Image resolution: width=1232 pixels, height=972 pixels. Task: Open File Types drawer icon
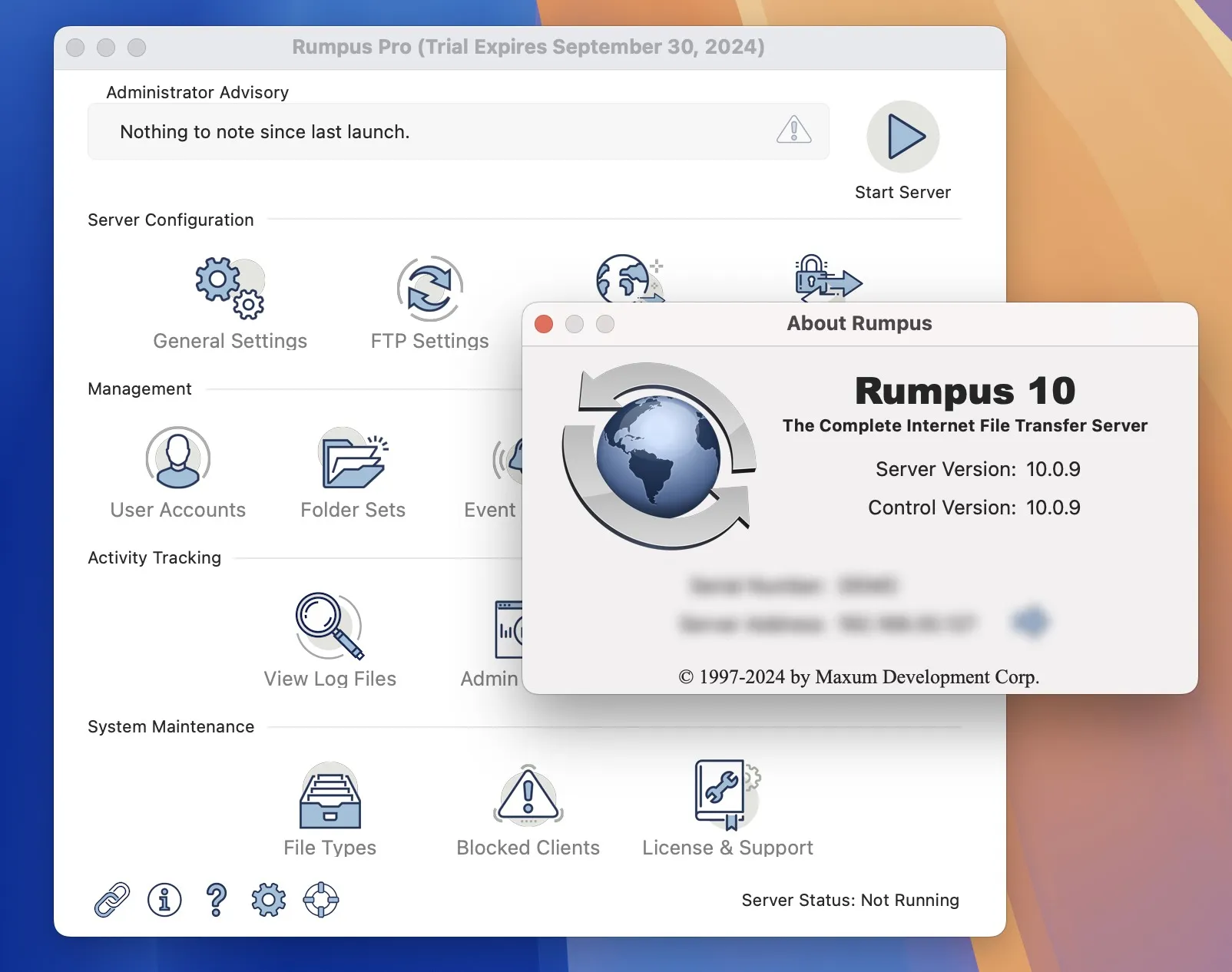330,795
